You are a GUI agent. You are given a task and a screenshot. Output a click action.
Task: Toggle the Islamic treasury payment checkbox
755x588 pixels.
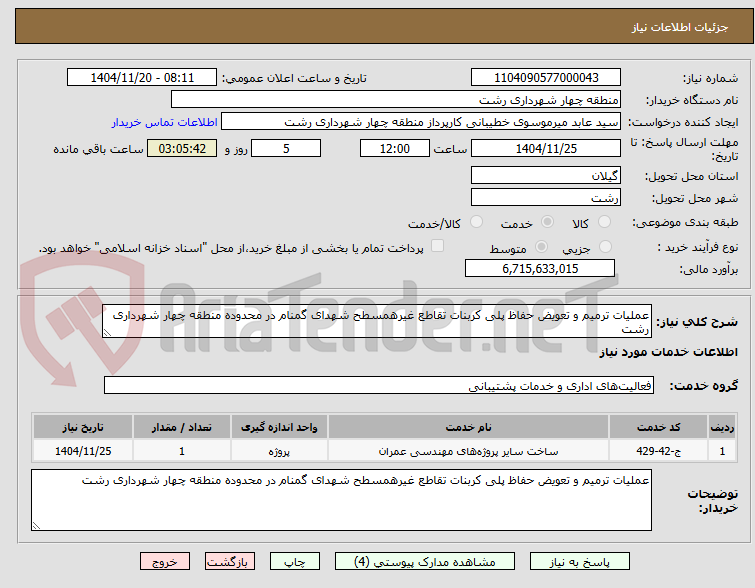pos(437,246)
